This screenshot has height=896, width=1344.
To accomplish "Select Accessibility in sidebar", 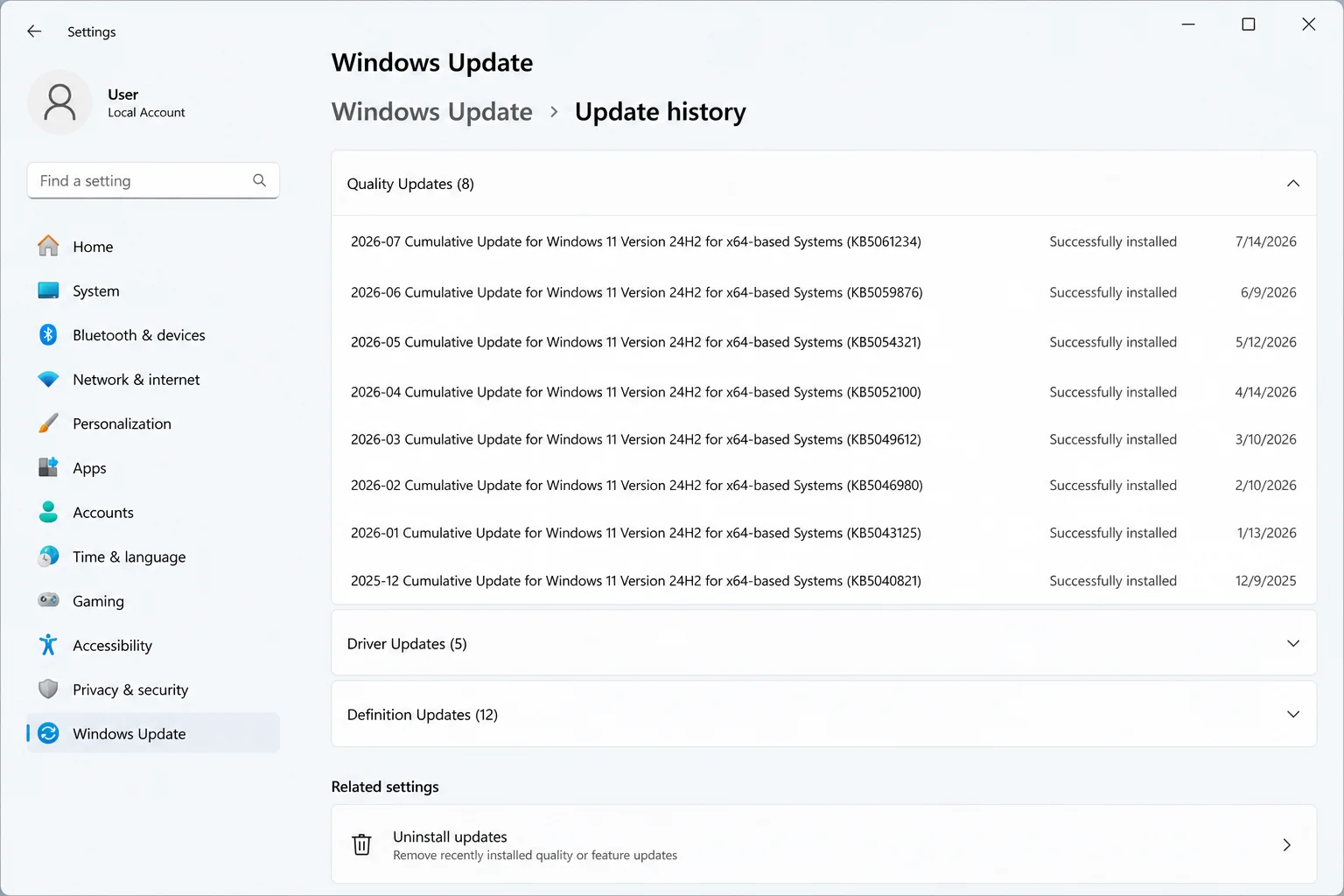I will [153, 646].
